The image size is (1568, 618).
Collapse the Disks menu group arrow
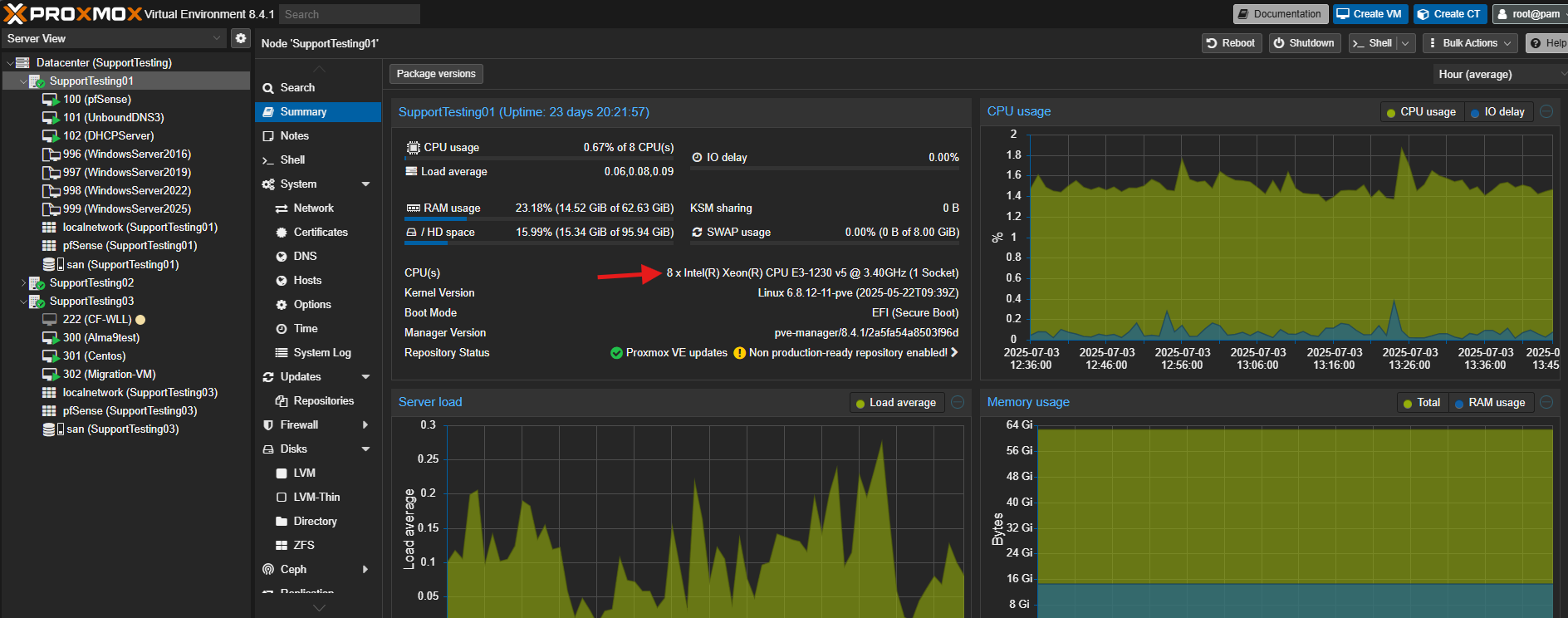(x=365, y=449)
